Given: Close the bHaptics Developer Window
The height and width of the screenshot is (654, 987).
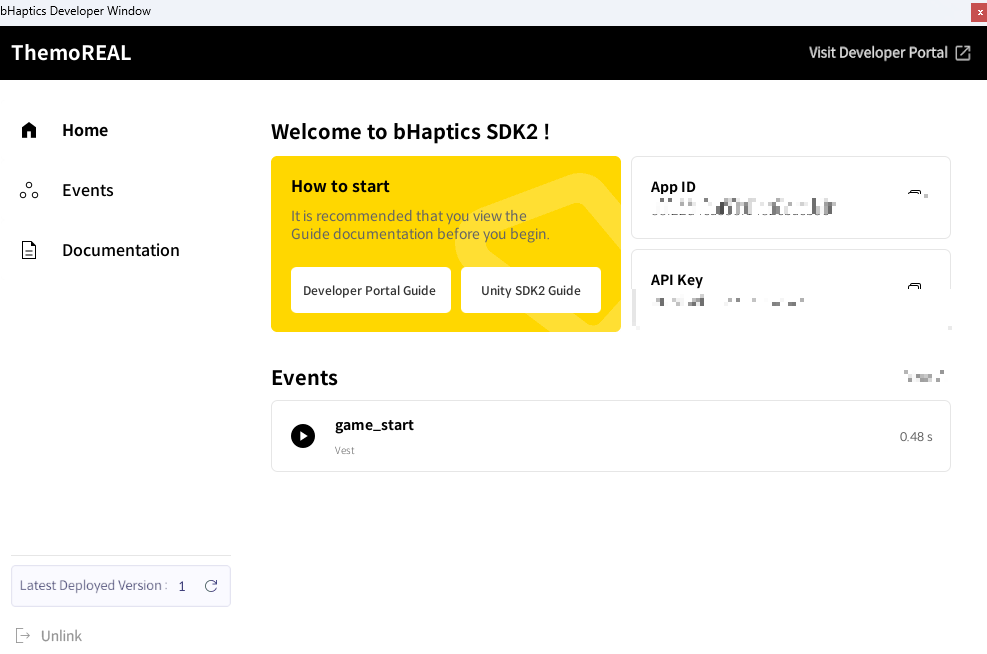Looking at the screenshot, I should (x=979, y=12).
